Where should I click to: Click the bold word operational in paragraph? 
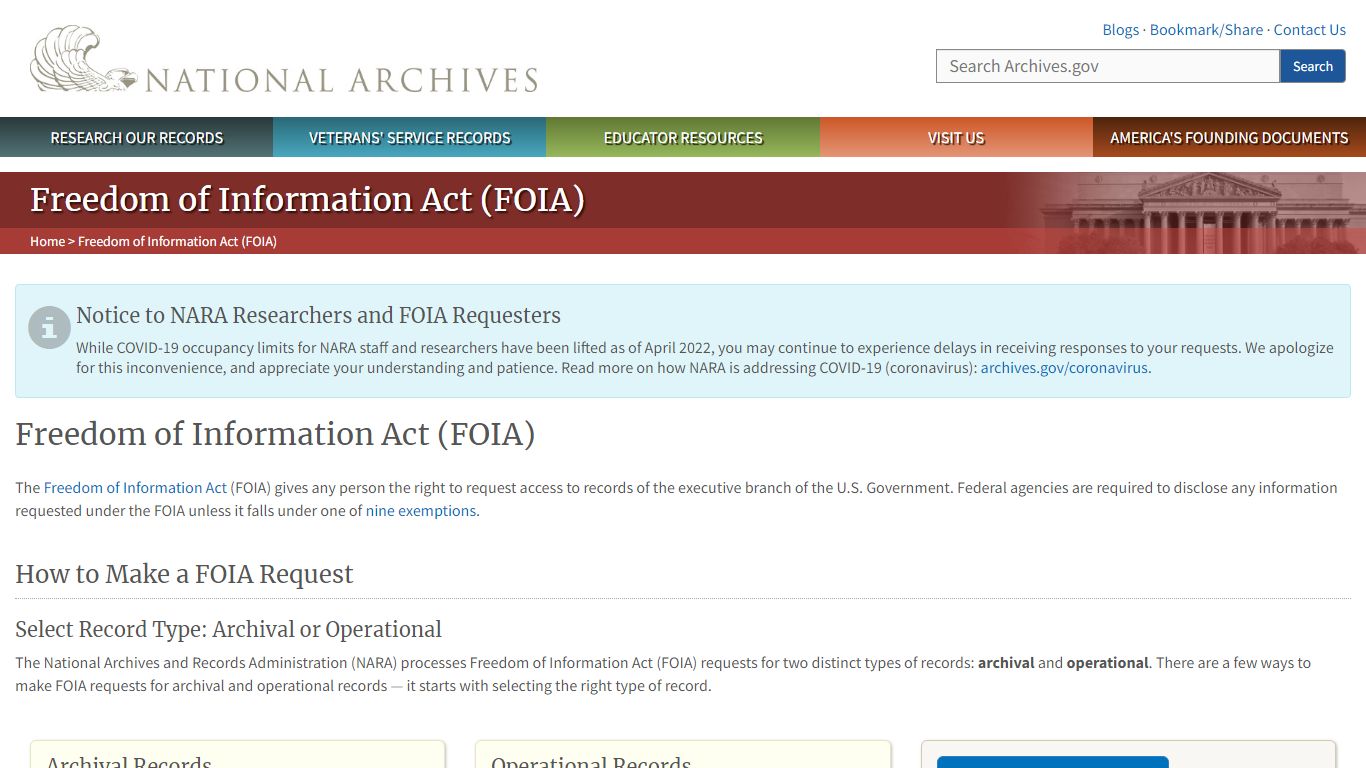tap(1107, 663)
